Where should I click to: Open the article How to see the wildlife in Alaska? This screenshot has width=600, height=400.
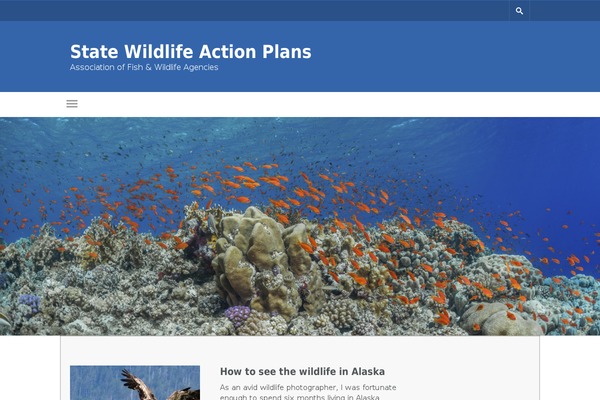(302, 371)
